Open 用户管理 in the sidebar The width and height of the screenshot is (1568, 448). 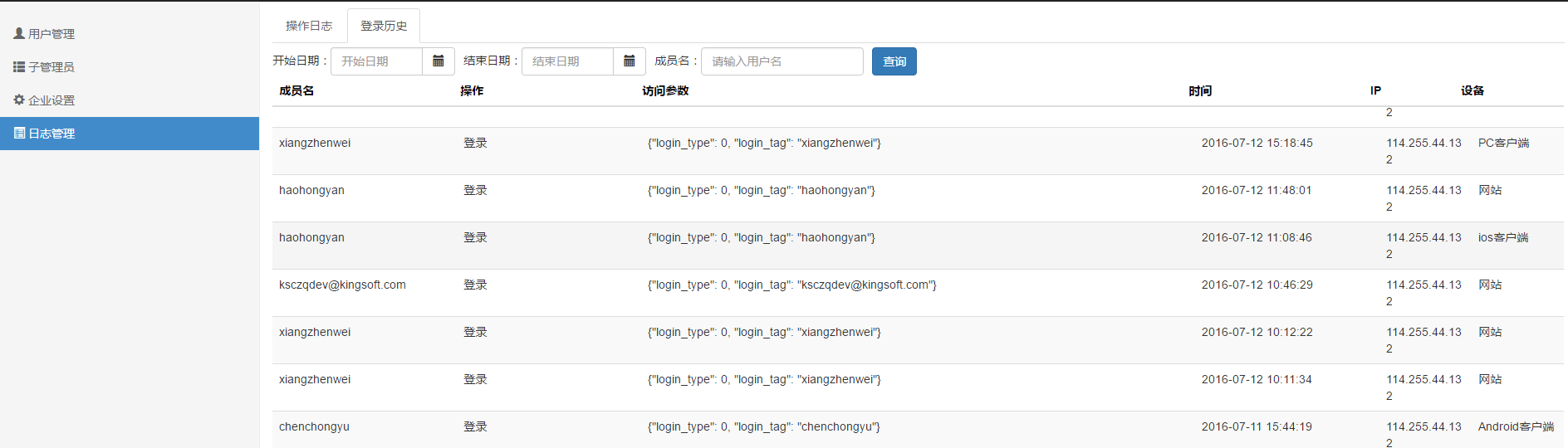coord(51,34)
